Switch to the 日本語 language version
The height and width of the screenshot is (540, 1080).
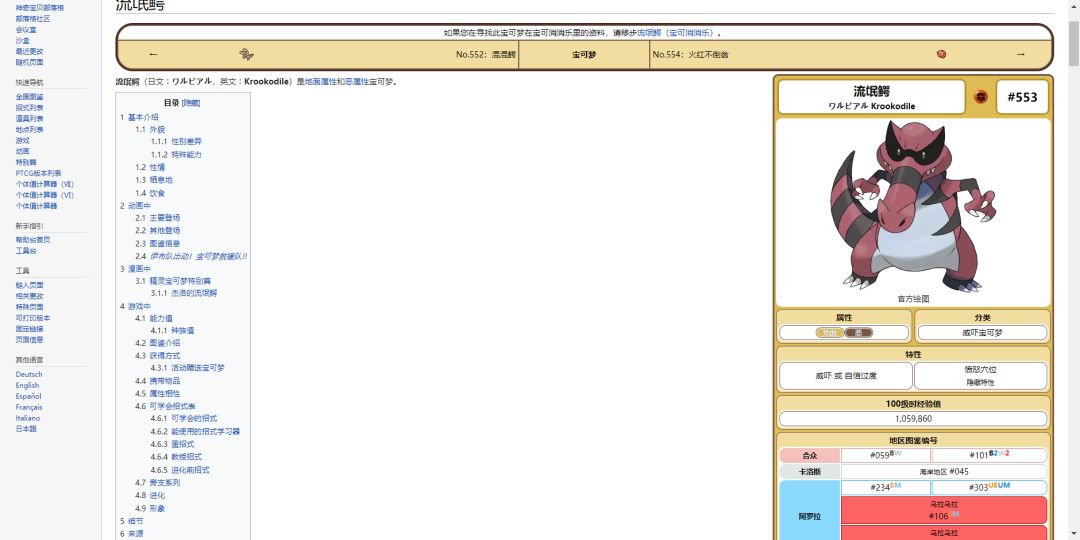(x=26, y=428)
